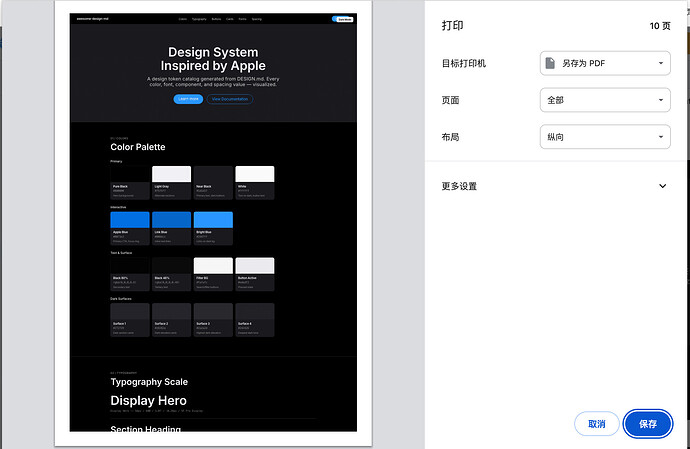Click the 保存 button
Screen dimensions: 690x449
(648, 424)
